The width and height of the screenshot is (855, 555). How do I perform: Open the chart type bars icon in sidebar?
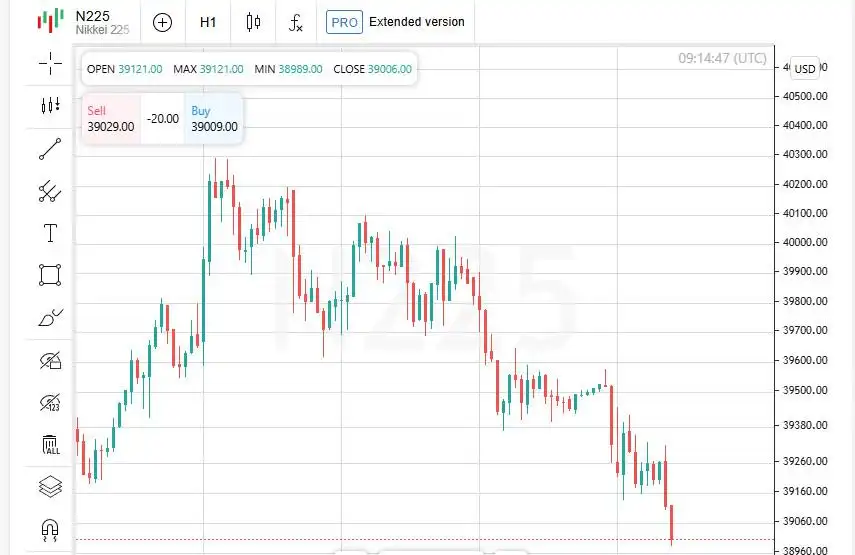[50, 105]
